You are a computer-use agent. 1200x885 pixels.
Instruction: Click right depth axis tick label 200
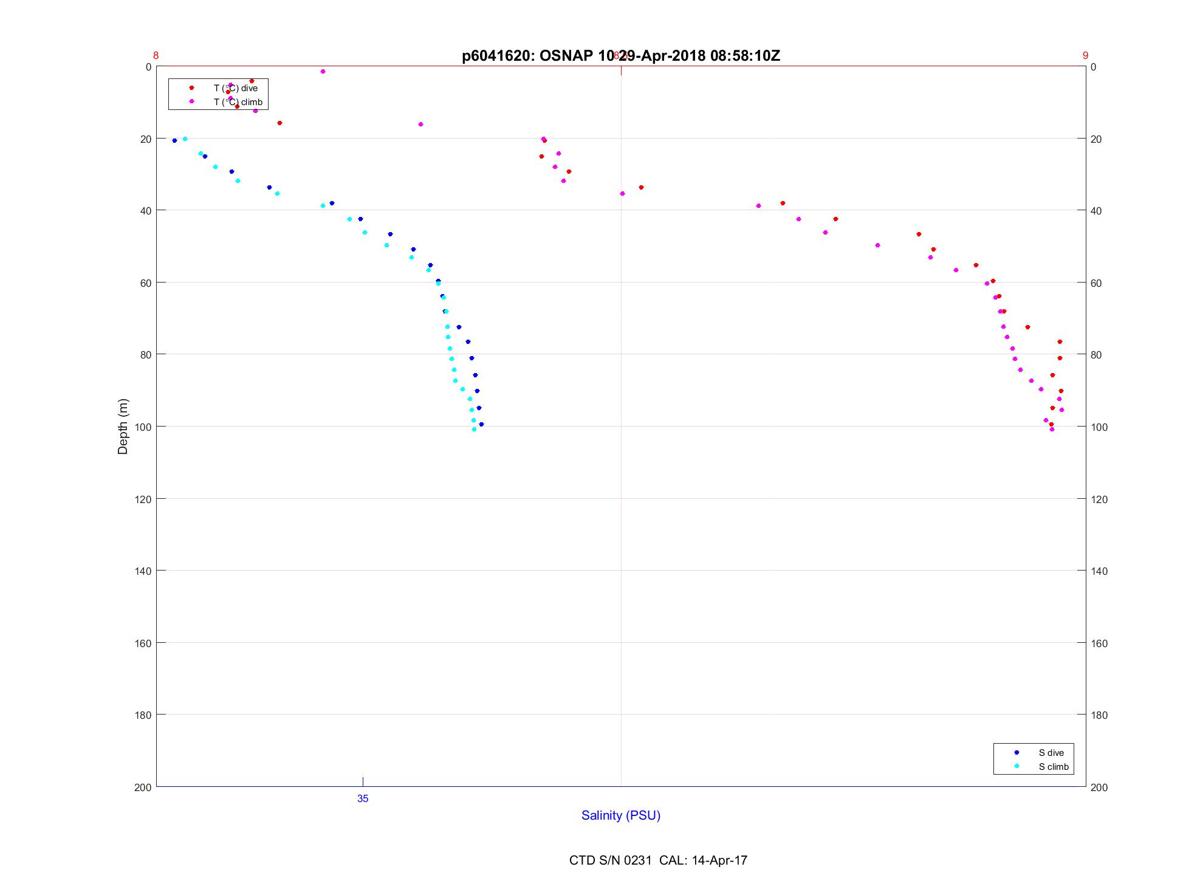pyautogui.click(x=1100, y=787)
